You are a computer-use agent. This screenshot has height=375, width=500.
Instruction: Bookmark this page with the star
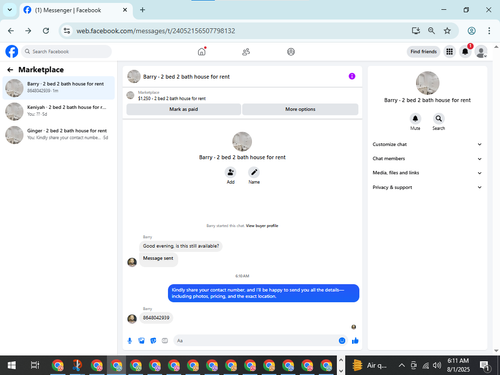pyautogui.click(x=447, y=31)
